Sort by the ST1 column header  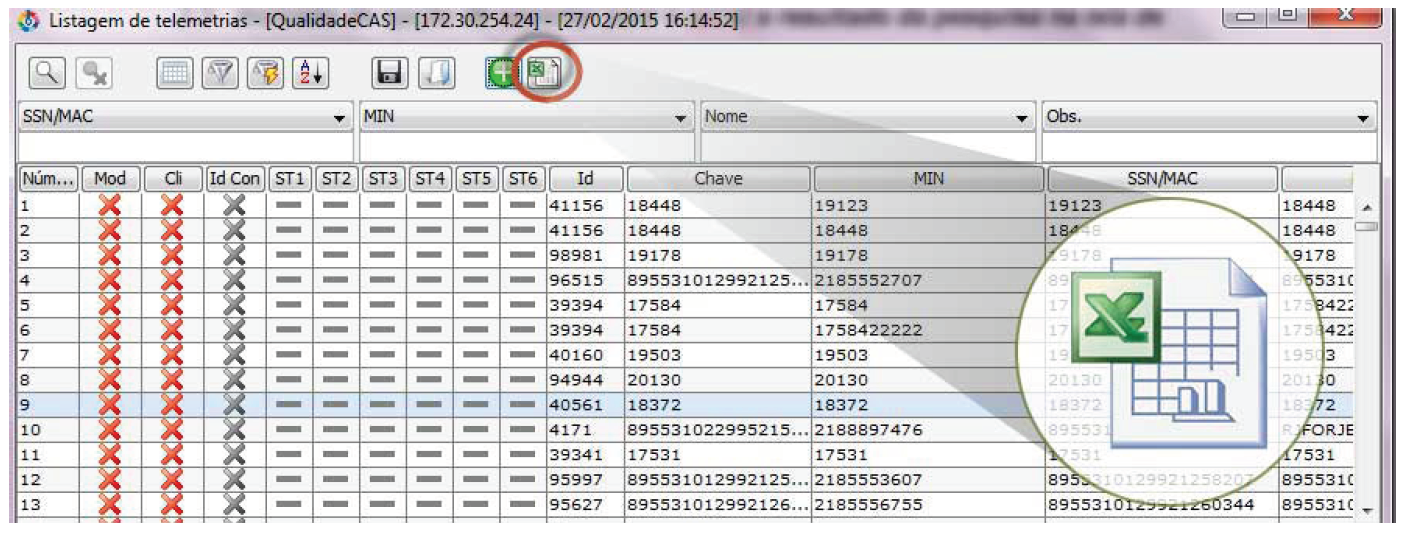coord(289,179)
